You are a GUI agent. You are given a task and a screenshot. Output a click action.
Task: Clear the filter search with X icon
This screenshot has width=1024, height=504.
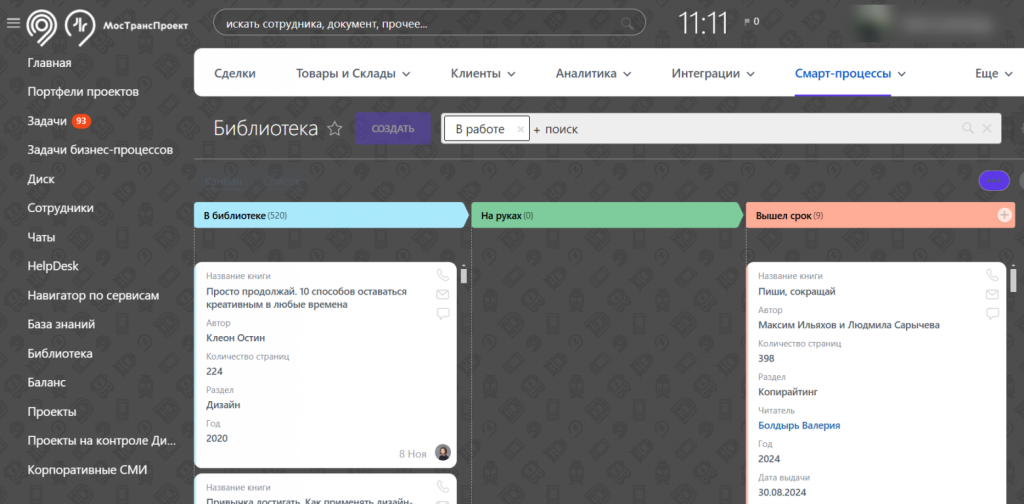[x=987, y=129]
